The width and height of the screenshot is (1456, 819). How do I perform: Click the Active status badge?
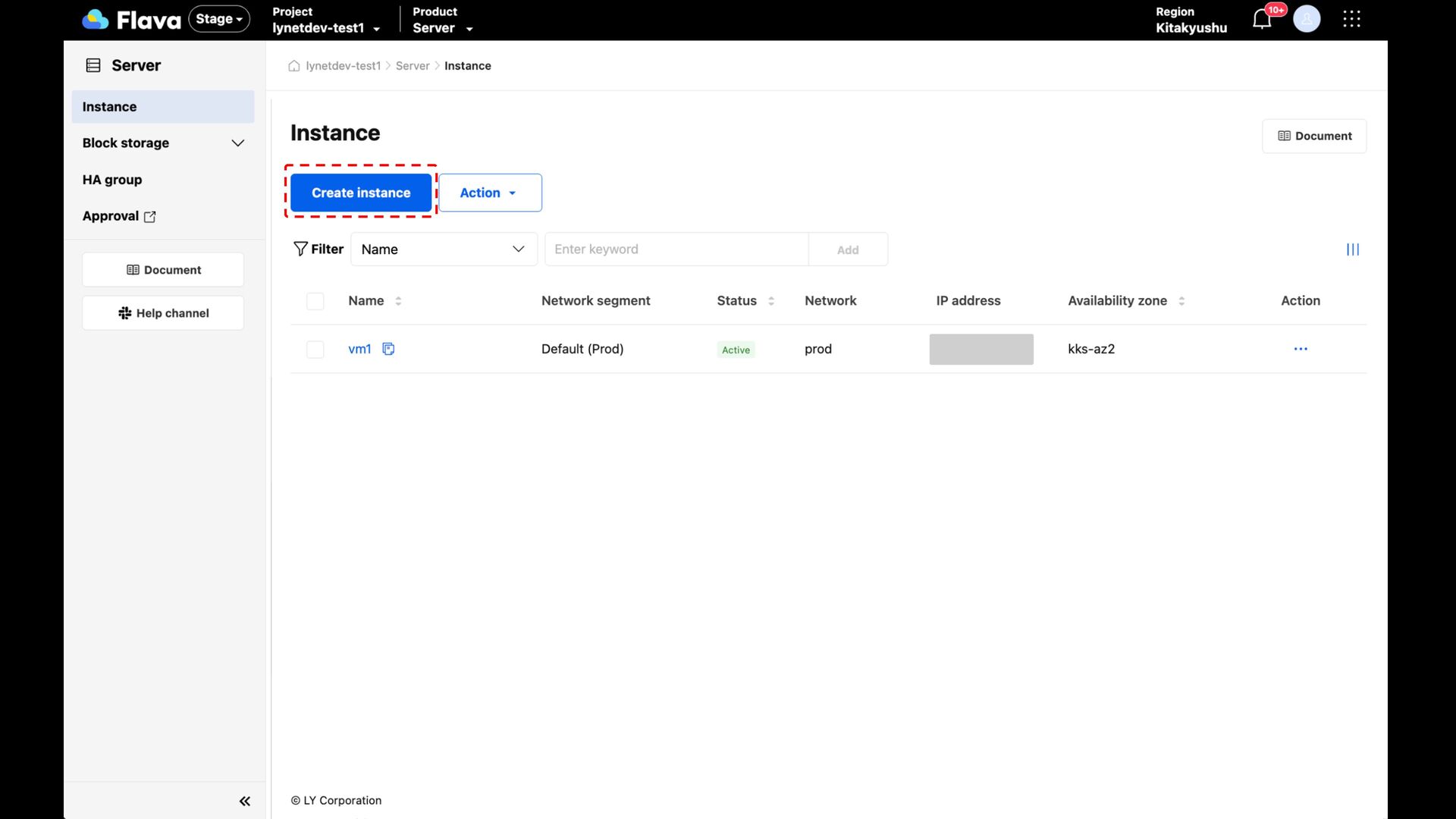tap(736, 350)
